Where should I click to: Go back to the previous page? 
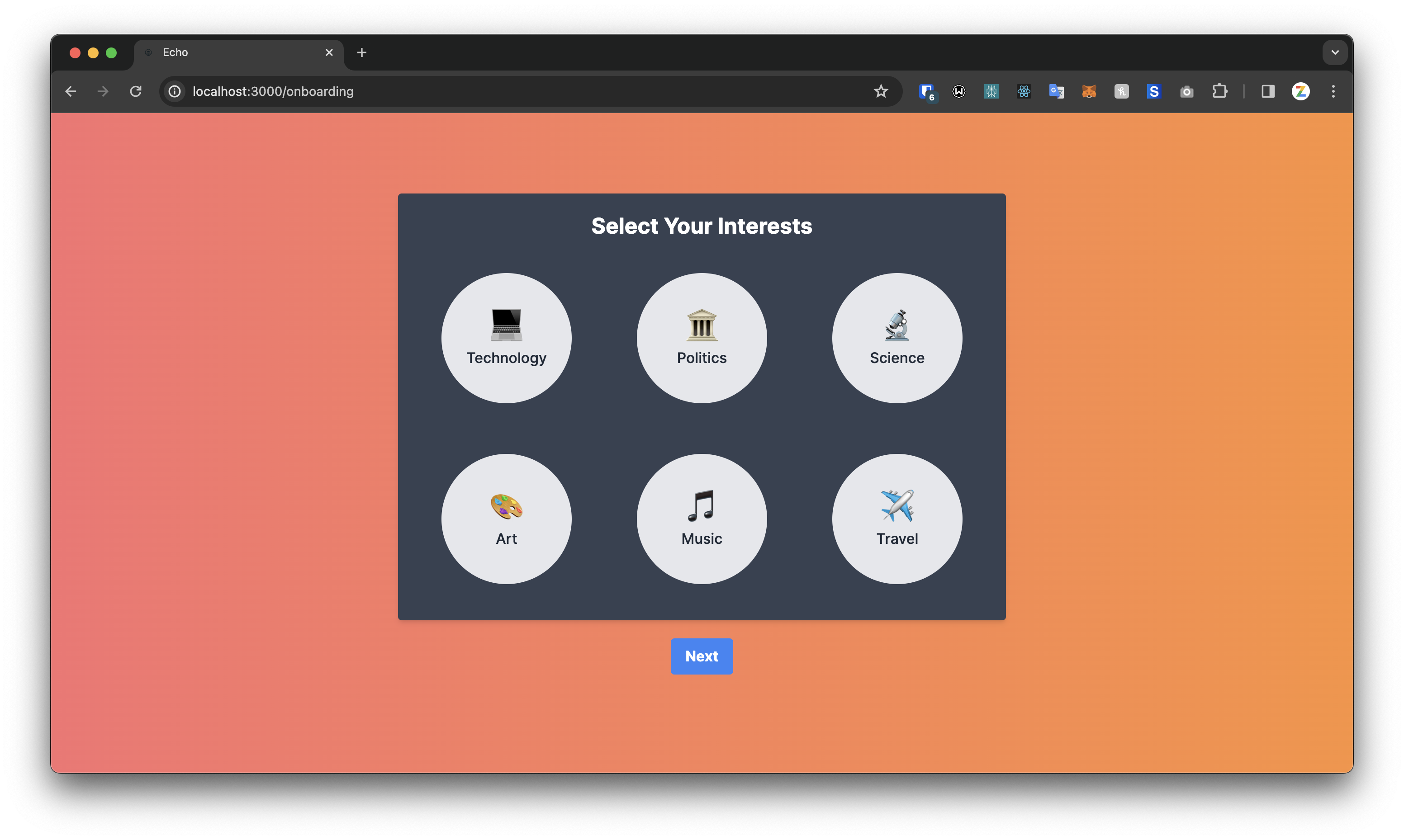[71, 91]
